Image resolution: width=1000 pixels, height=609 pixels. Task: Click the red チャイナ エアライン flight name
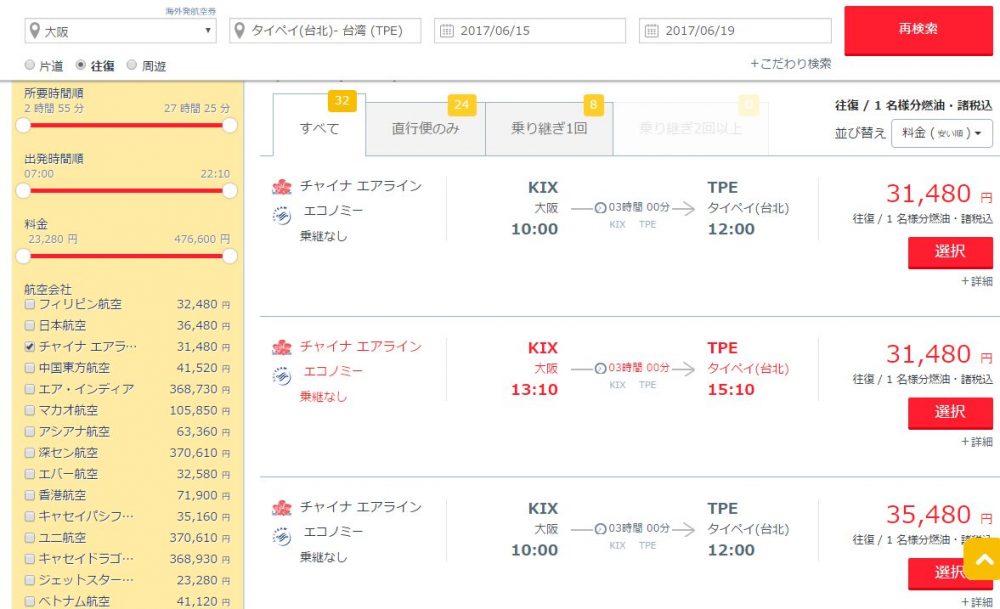click(361, 346)
